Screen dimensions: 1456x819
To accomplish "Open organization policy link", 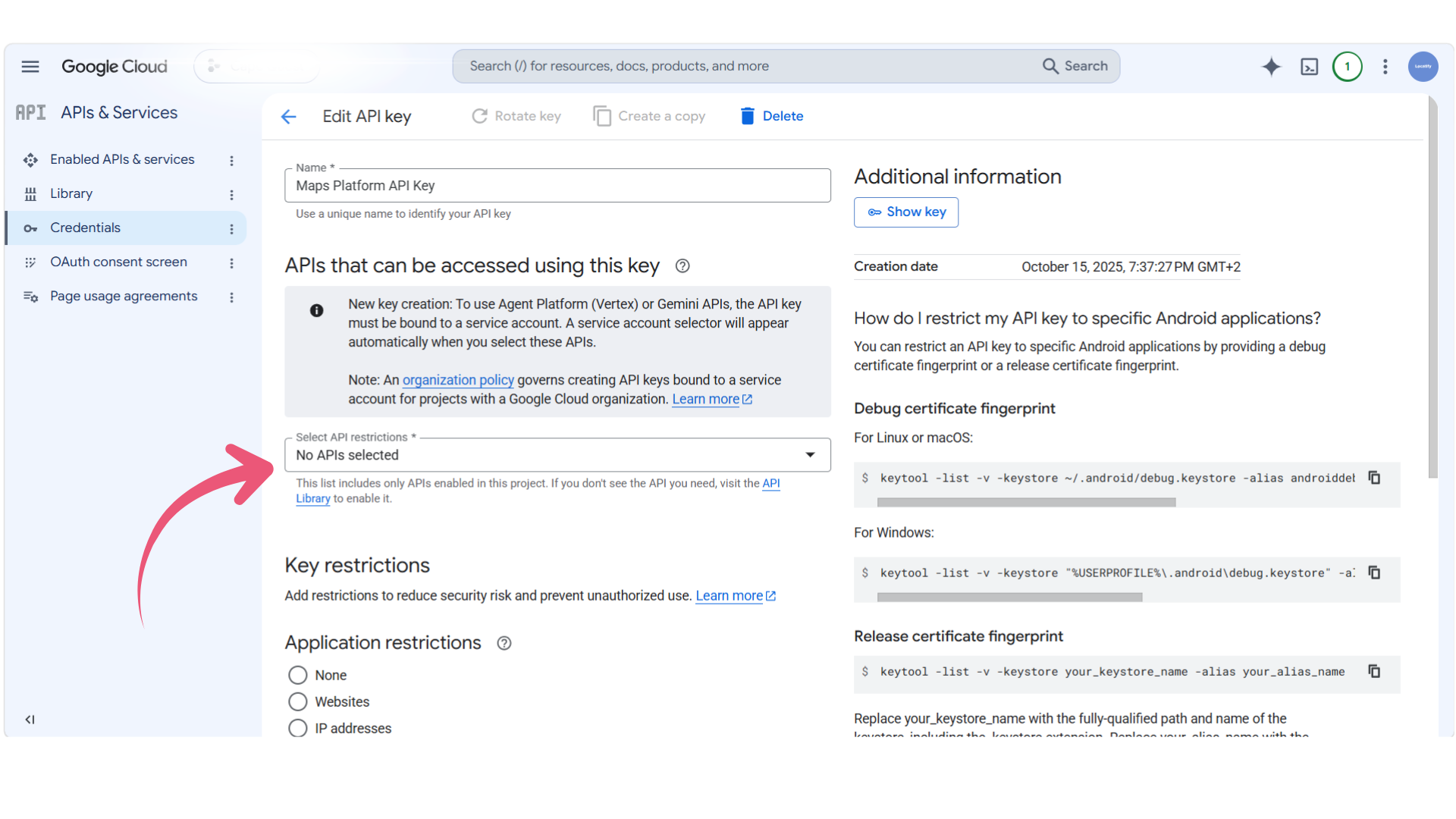I will coord(458,380).
